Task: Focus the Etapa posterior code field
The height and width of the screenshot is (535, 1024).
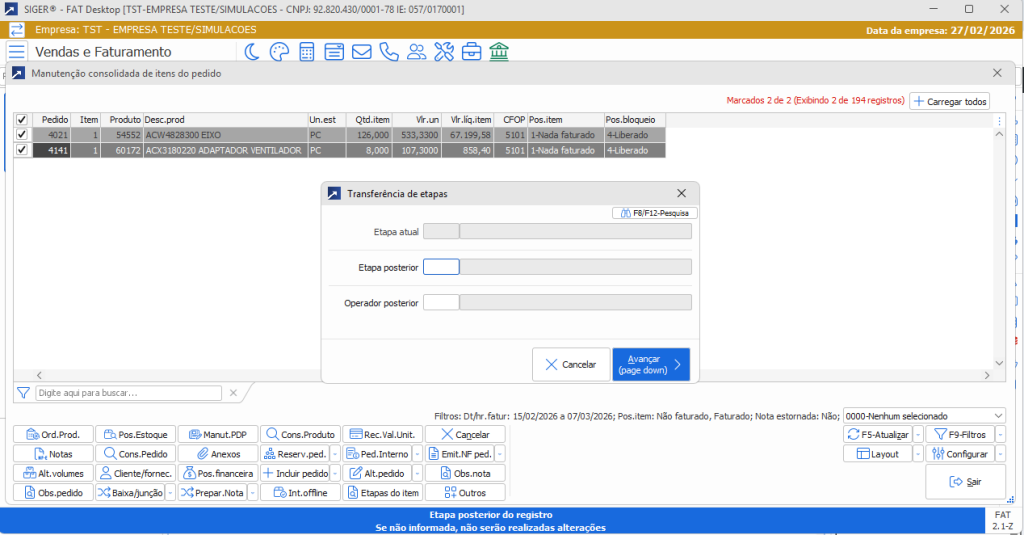Action: [441, 267]
